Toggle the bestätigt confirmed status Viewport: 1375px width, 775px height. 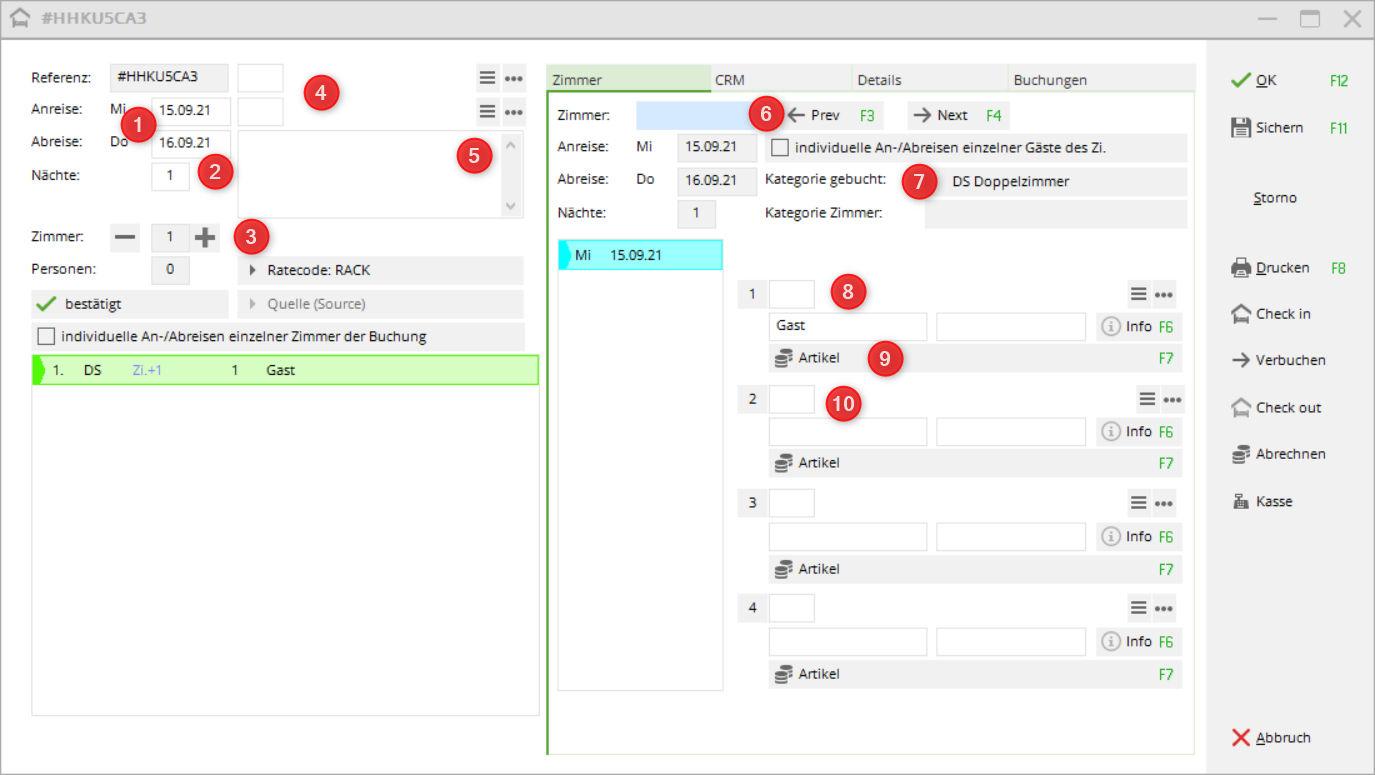(x=46, y=304)
